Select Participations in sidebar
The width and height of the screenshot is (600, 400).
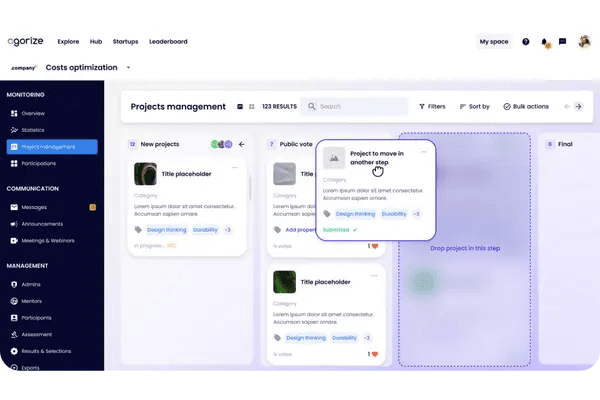(38, 163)
